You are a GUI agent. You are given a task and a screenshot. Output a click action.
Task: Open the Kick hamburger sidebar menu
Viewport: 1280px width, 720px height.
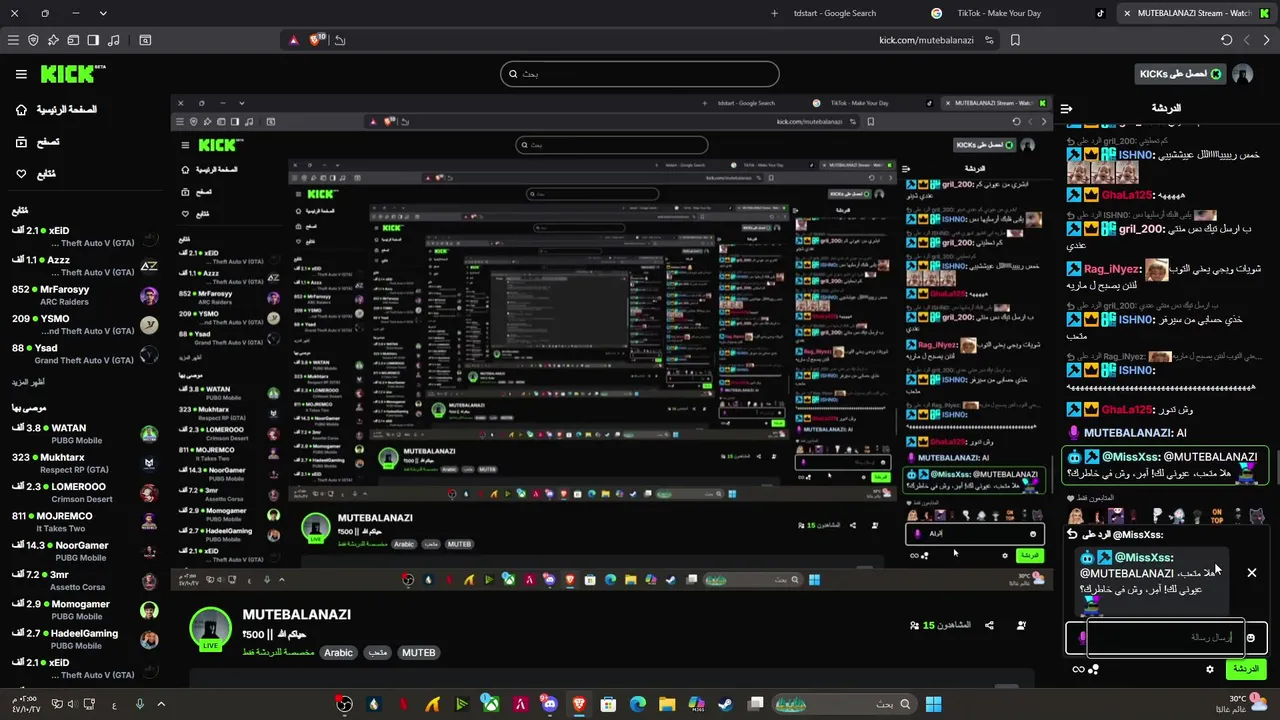(x=21, y=74)
